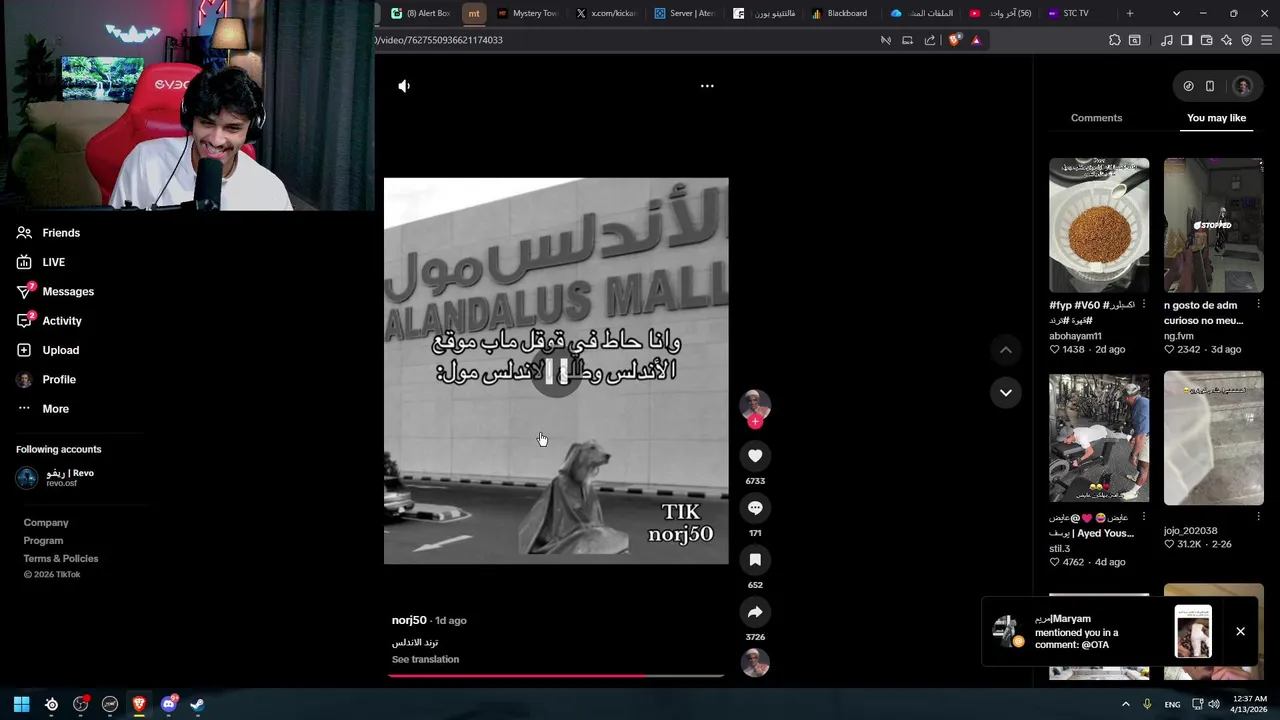Screen dimensions: 1280x720
Task: Click the Brave Shields lion icon
Action: [x=954, y=40]
